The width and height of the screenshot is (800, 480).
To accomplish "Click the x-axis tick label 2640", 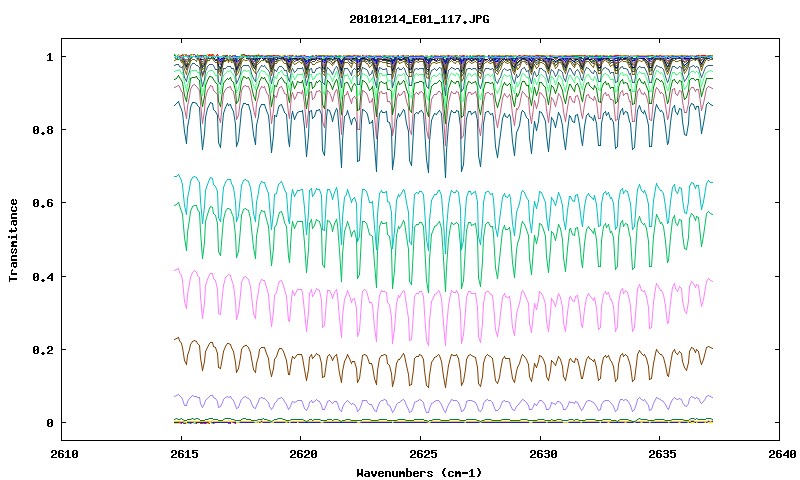I will 782,454.
